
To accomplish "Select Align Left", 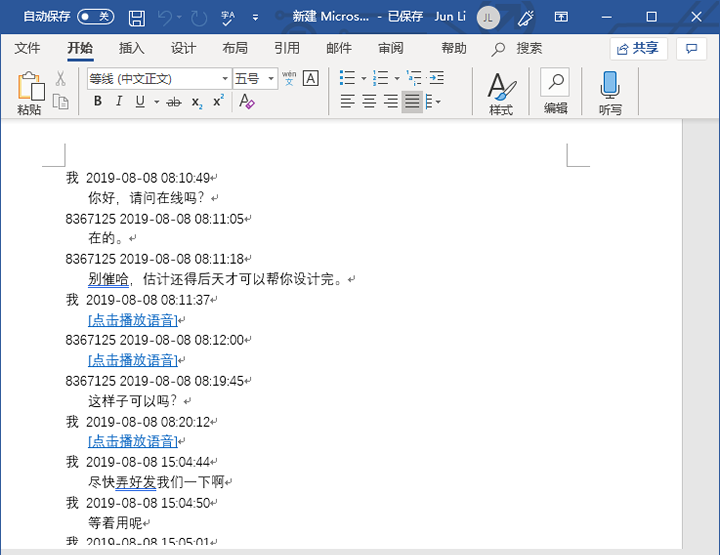I will pos(348,101).
